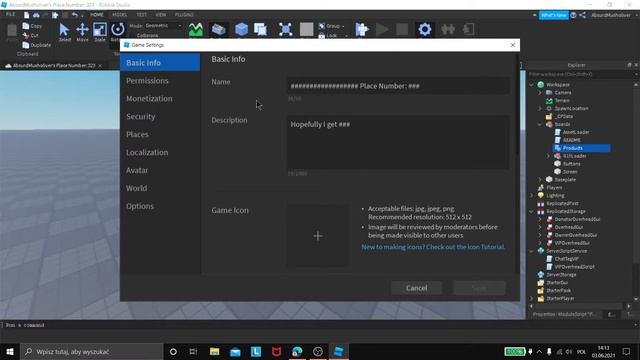The height and width of the screenshot is (360, 640).
Task: Click the Team Test icon
Action: click(448, 29)
